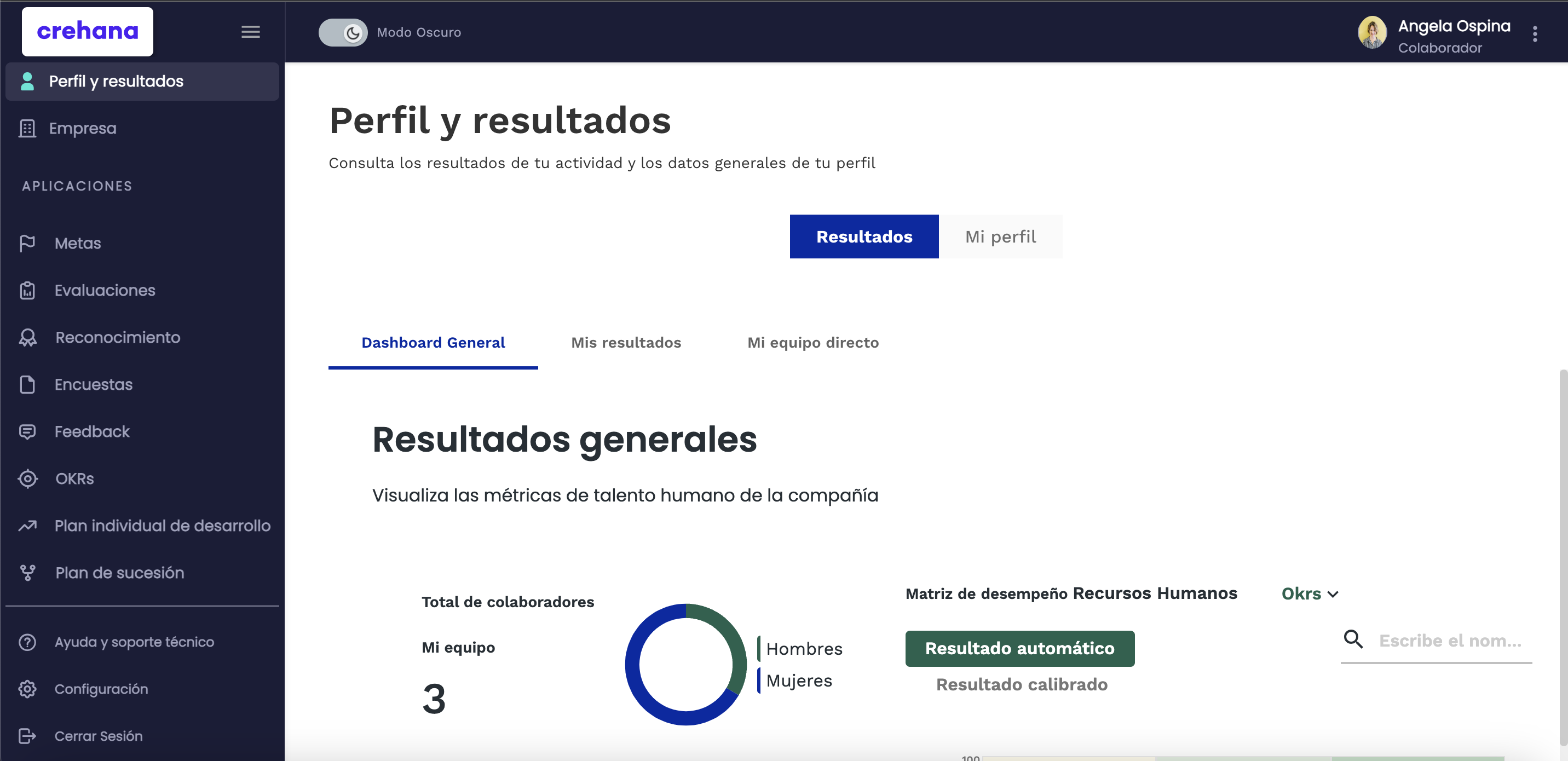Click the Resultado automático button
Viewport: 1568px width, 761px height.
[x=1020, y=648]
